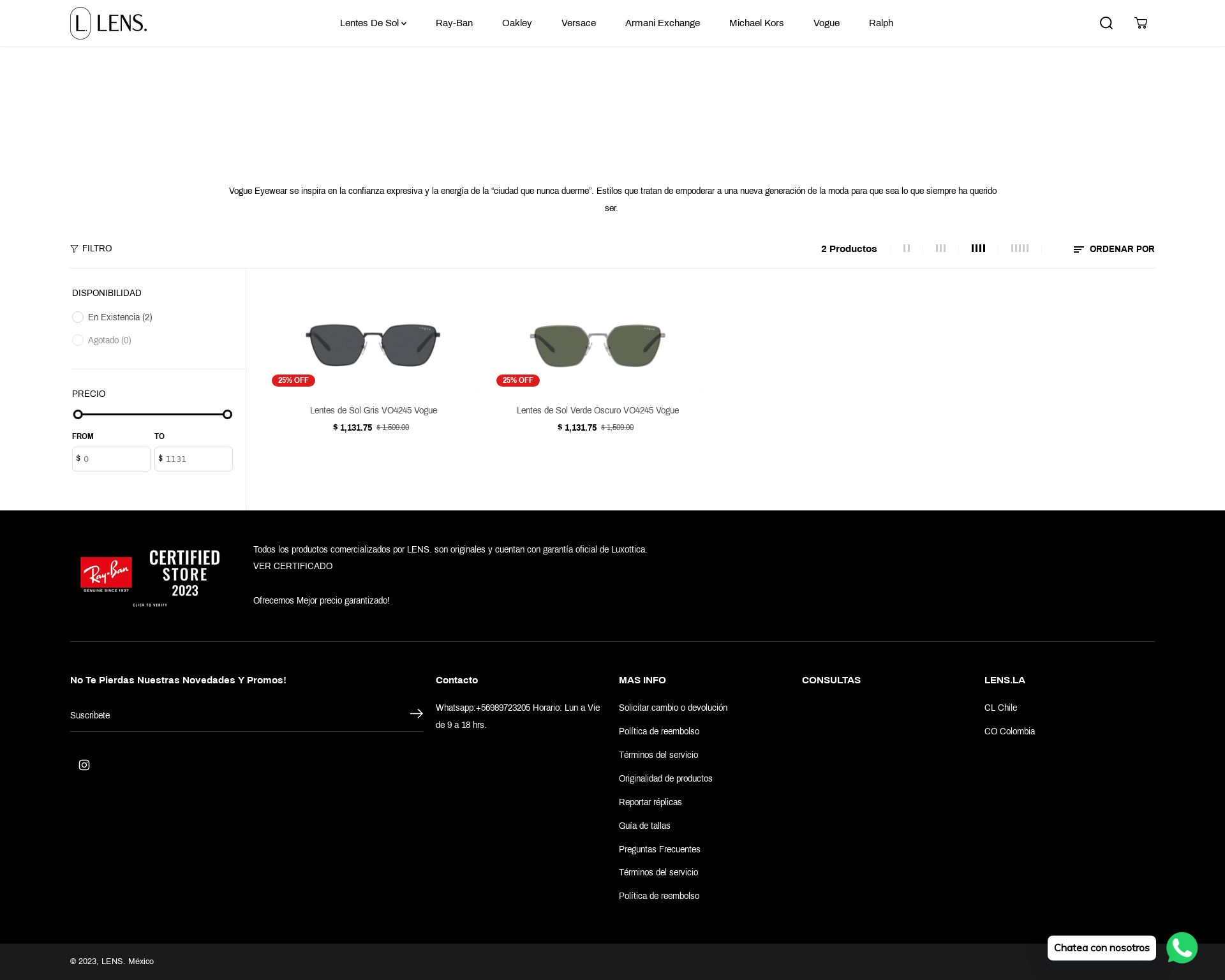Toggle the FILTRO panel
This screenshot has height=980, width=1225.
[91, 249]
